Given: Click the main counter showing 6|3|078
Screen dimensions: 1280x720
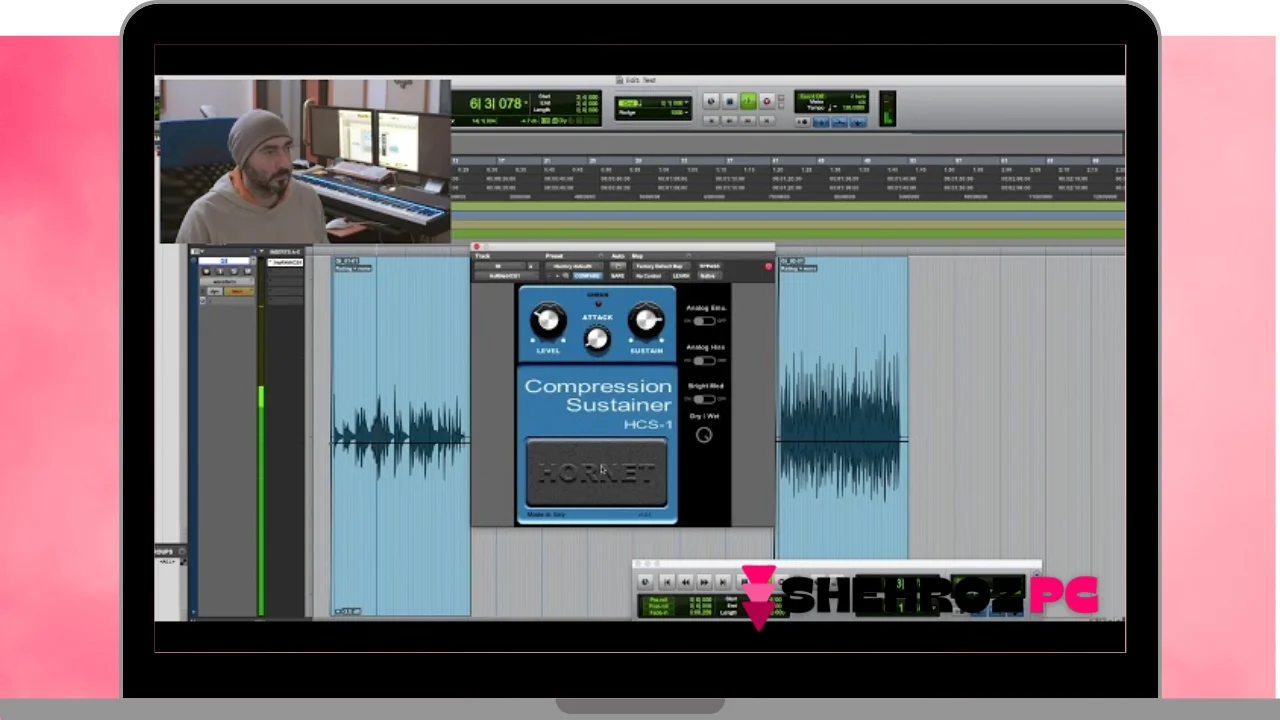Looking at the screenshot, I should 495,103.
